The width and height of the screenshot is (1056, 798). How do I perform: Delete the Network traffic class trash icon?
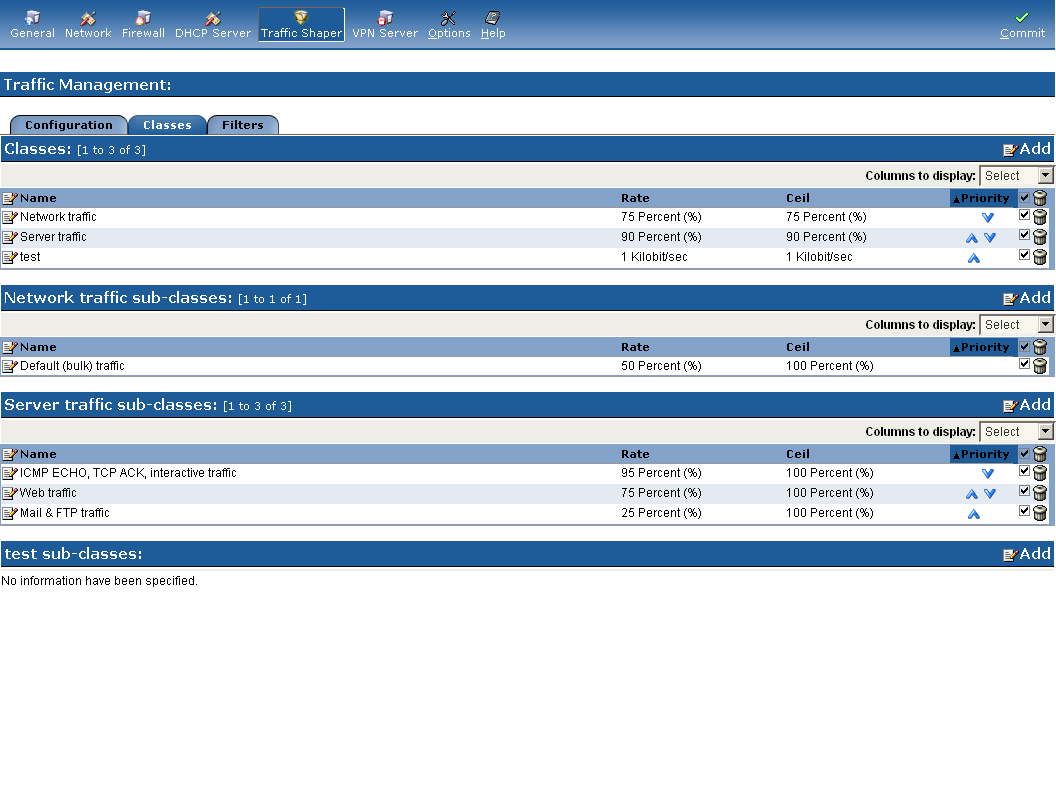[x=1040, y=218]
